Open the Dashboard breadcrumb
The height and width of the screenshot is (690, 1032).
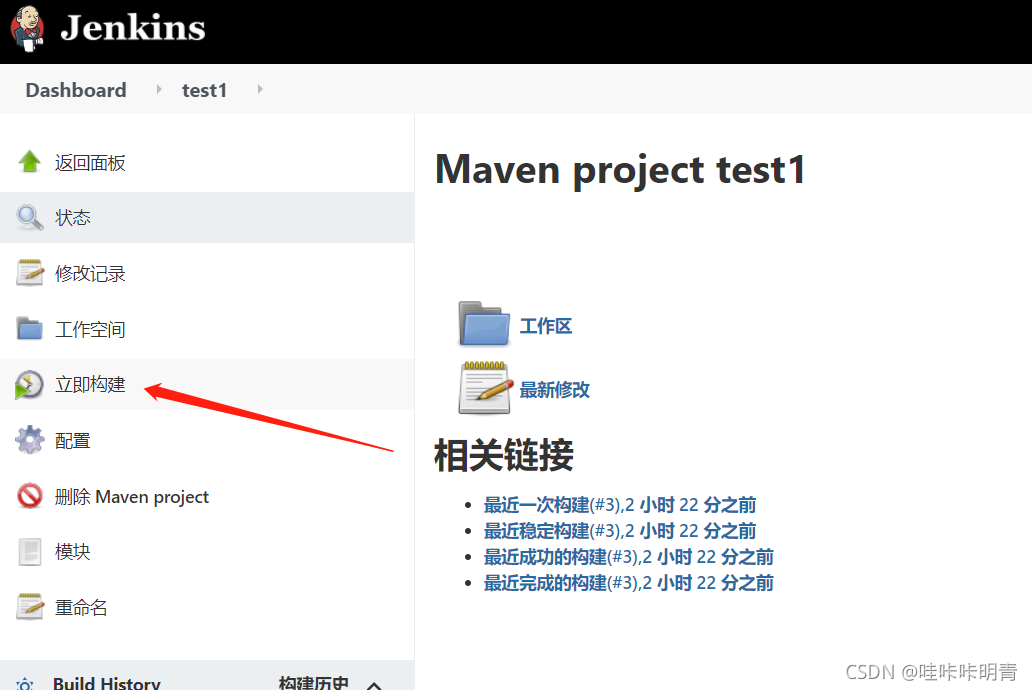(76, 90)
